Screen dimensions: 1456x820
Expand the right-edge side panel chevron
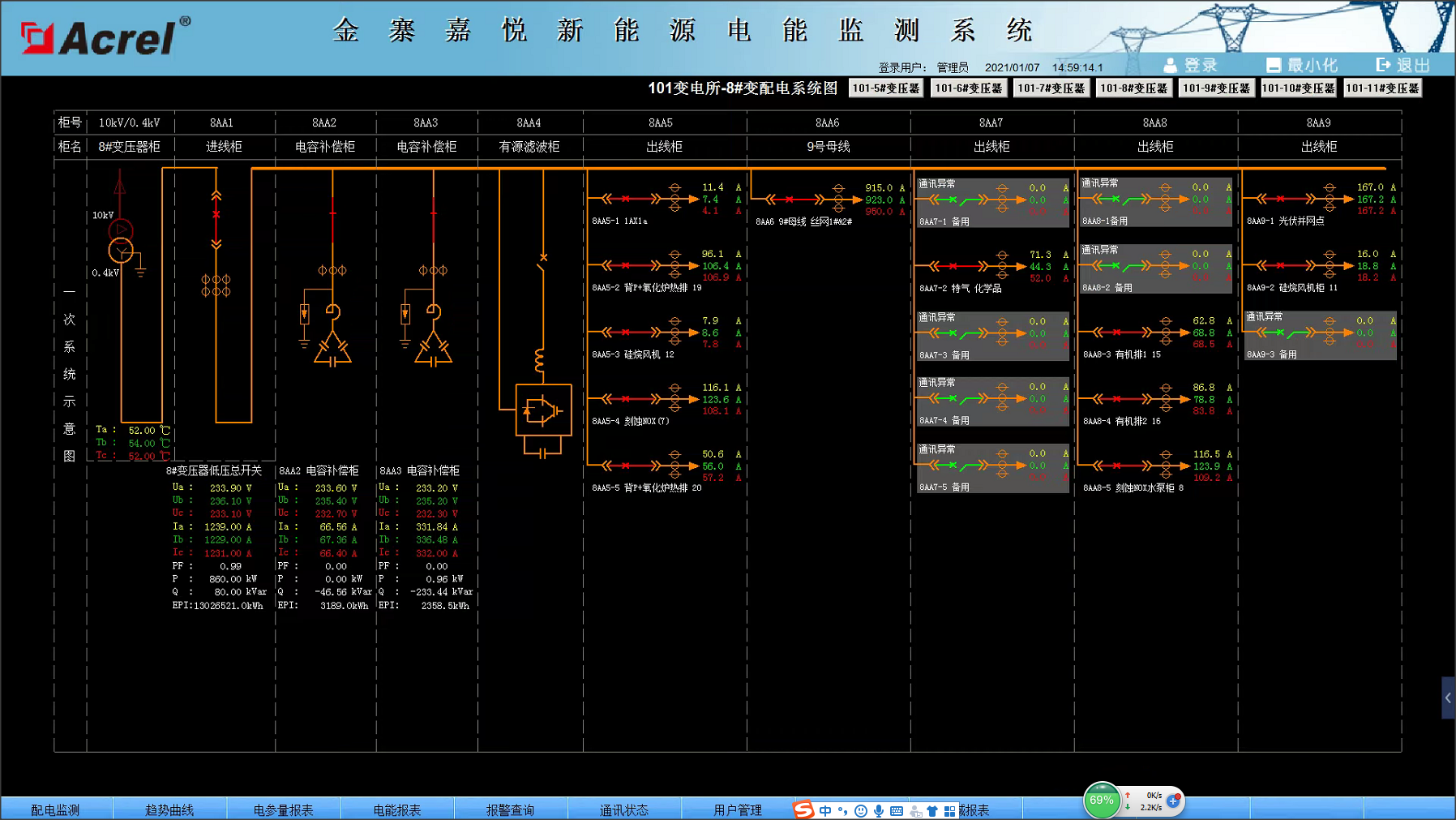click(x=1448, y=698)
